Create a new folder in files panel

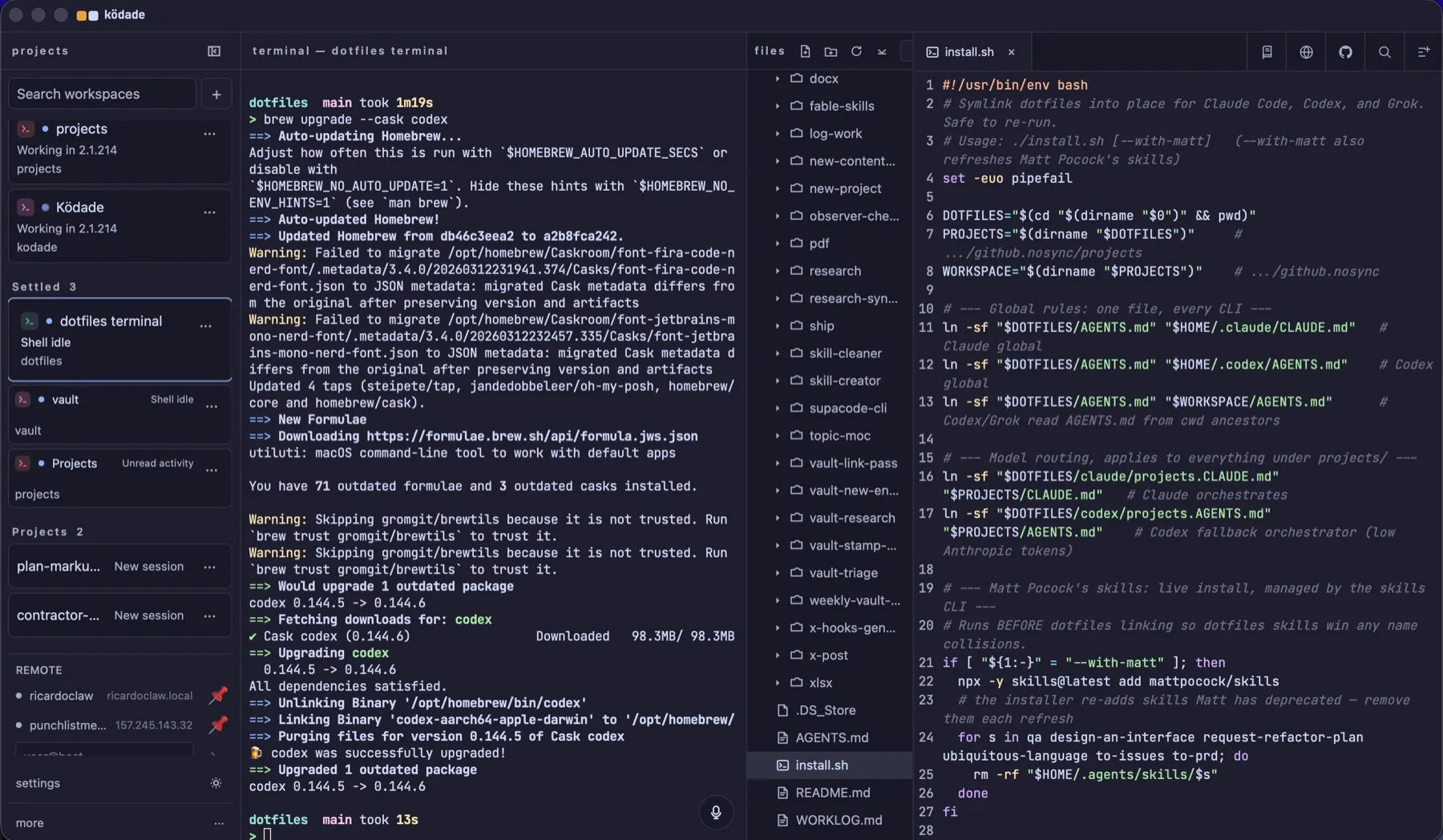(x=831, y=51)
